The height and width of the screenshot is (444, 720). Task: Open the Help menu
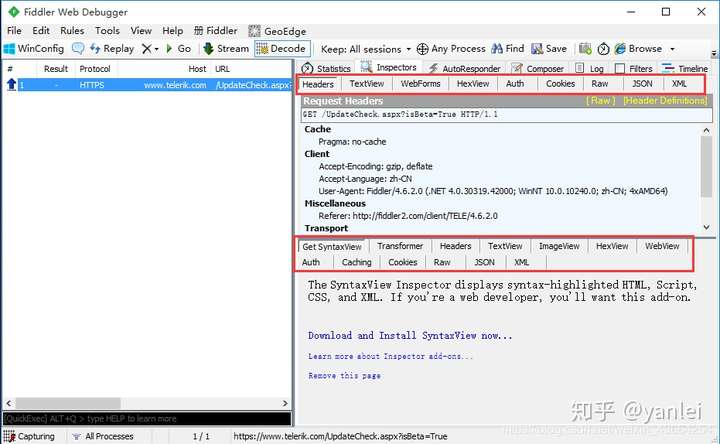173,31
